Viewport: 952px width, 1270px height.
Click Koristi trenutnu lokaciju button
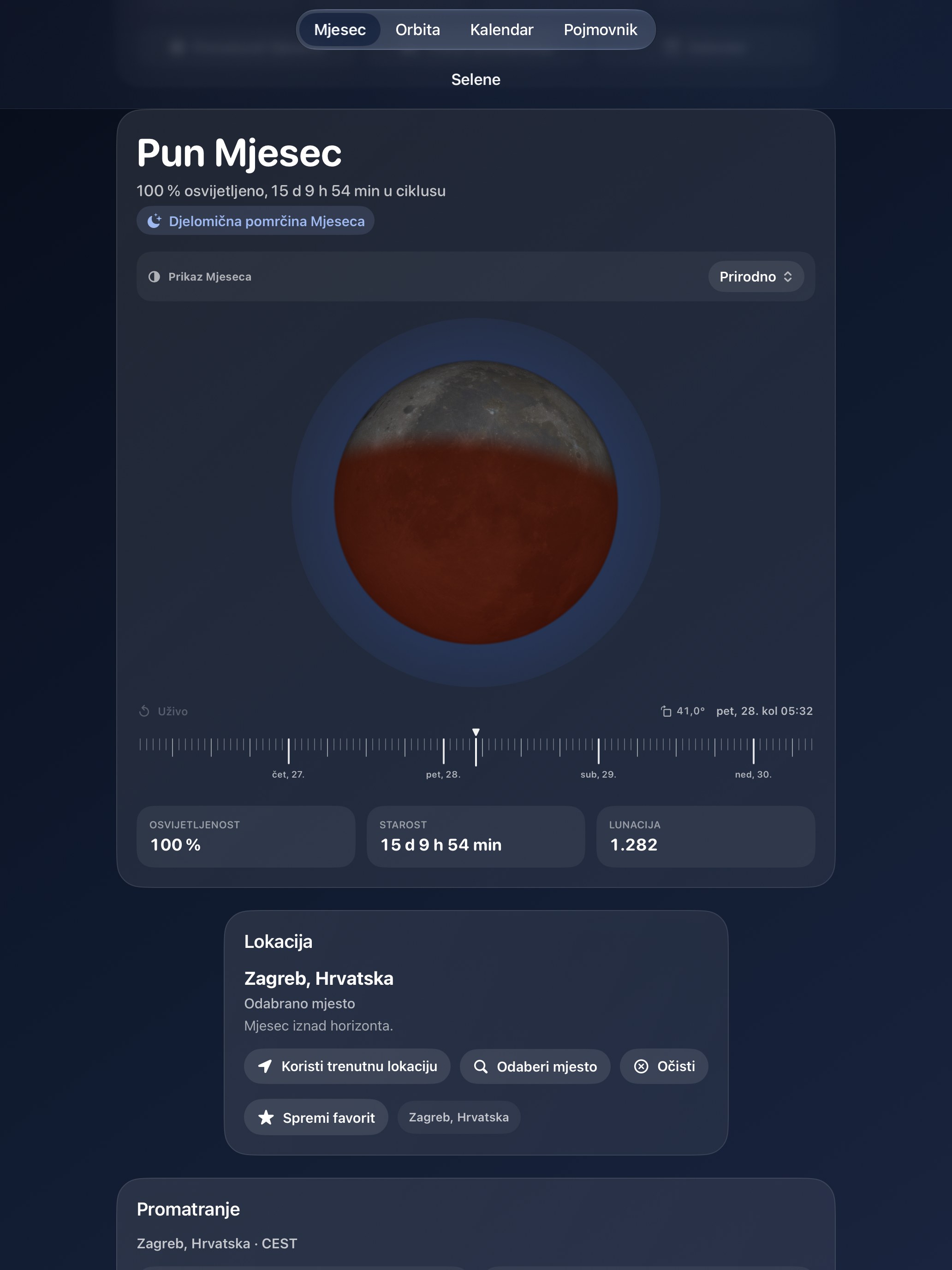click(x=347, y=1066)
